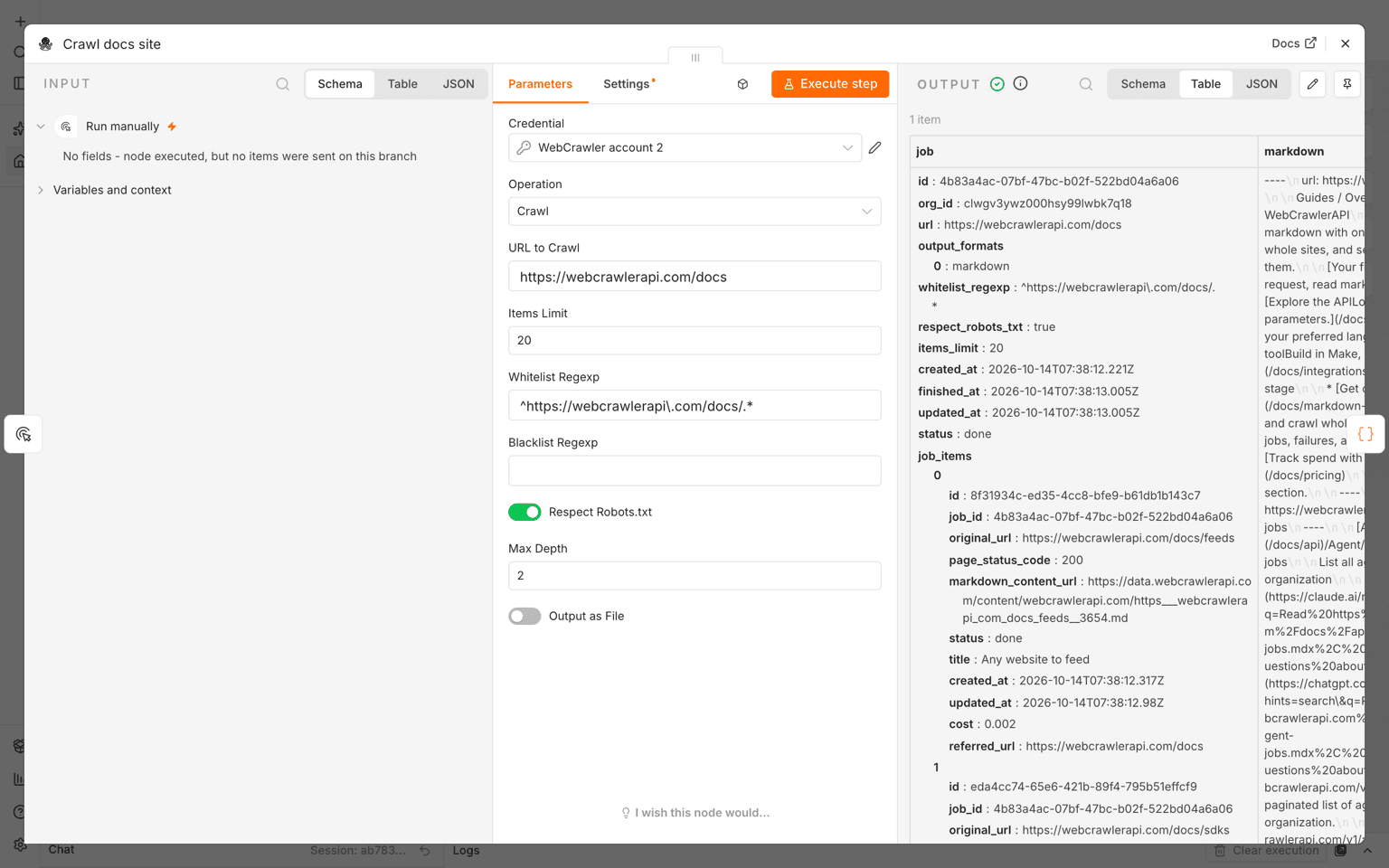The width and height of the screenshot is (1389, 868).
Task: Click the markdown column header
Action: pos(1311,152)
